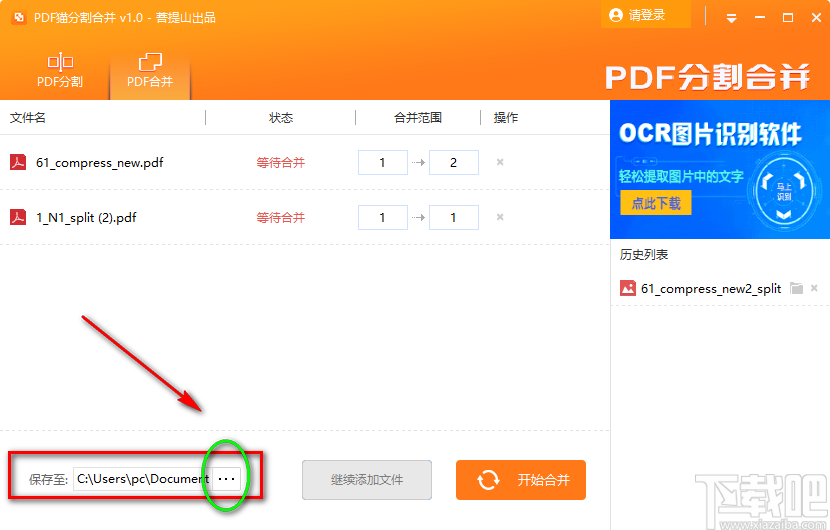Minimize the PDF猫 window
830x530 pixels.
[760, 17]
